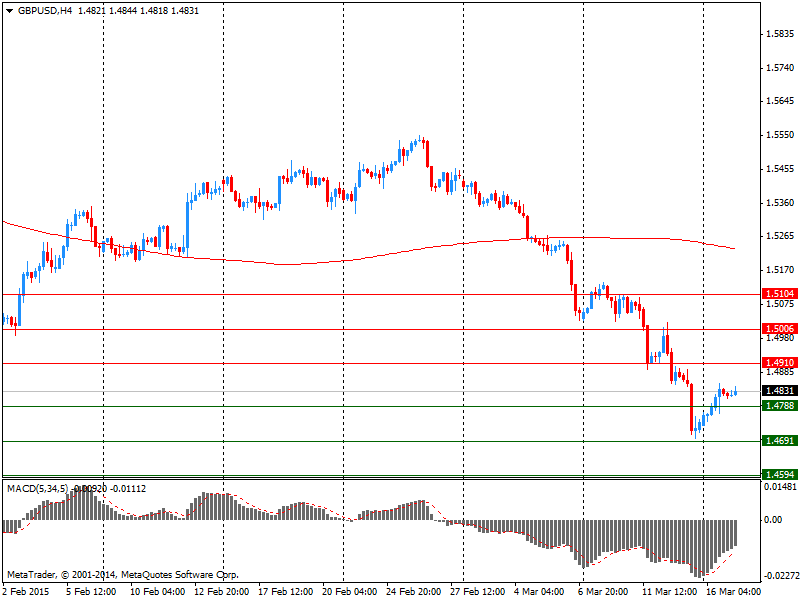Select the 1.5104 red resistance level label
The height and width of the screenshot is (600, 800).
(x=780, y=293)
